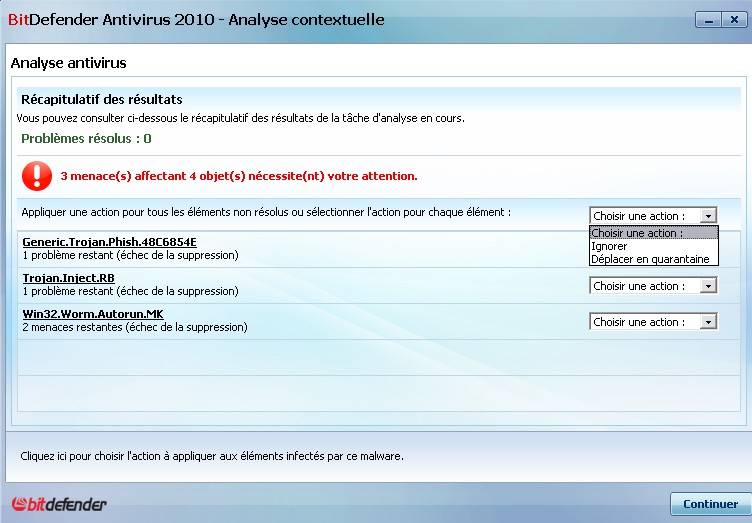The width and height of the screenshot is (752, 523).
Task: Click the Generic.Trojan.Phish.48C6854E threat link
Action: pos(109,242)
